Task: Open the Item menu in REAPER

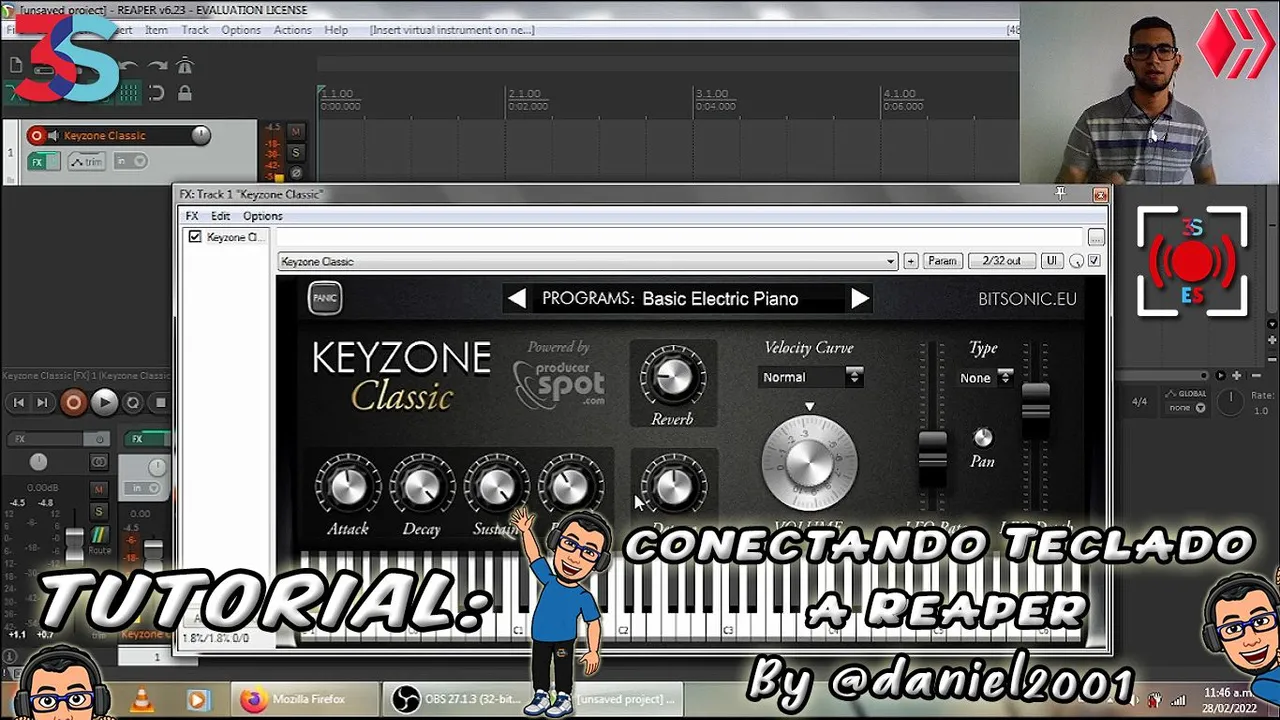Action: 156,30
